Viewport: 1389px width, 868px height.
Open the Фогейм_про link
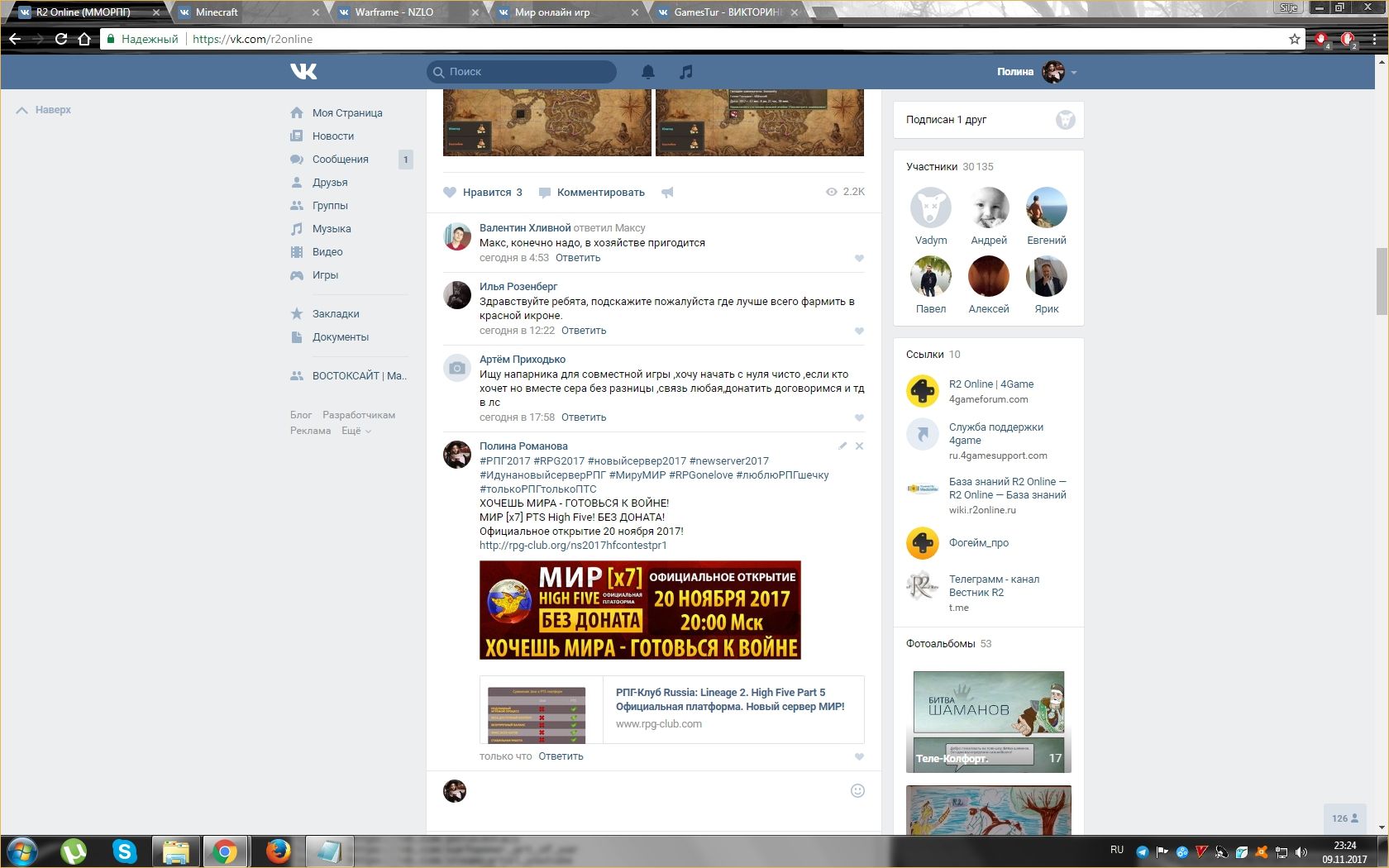click(x=979, y=543)
